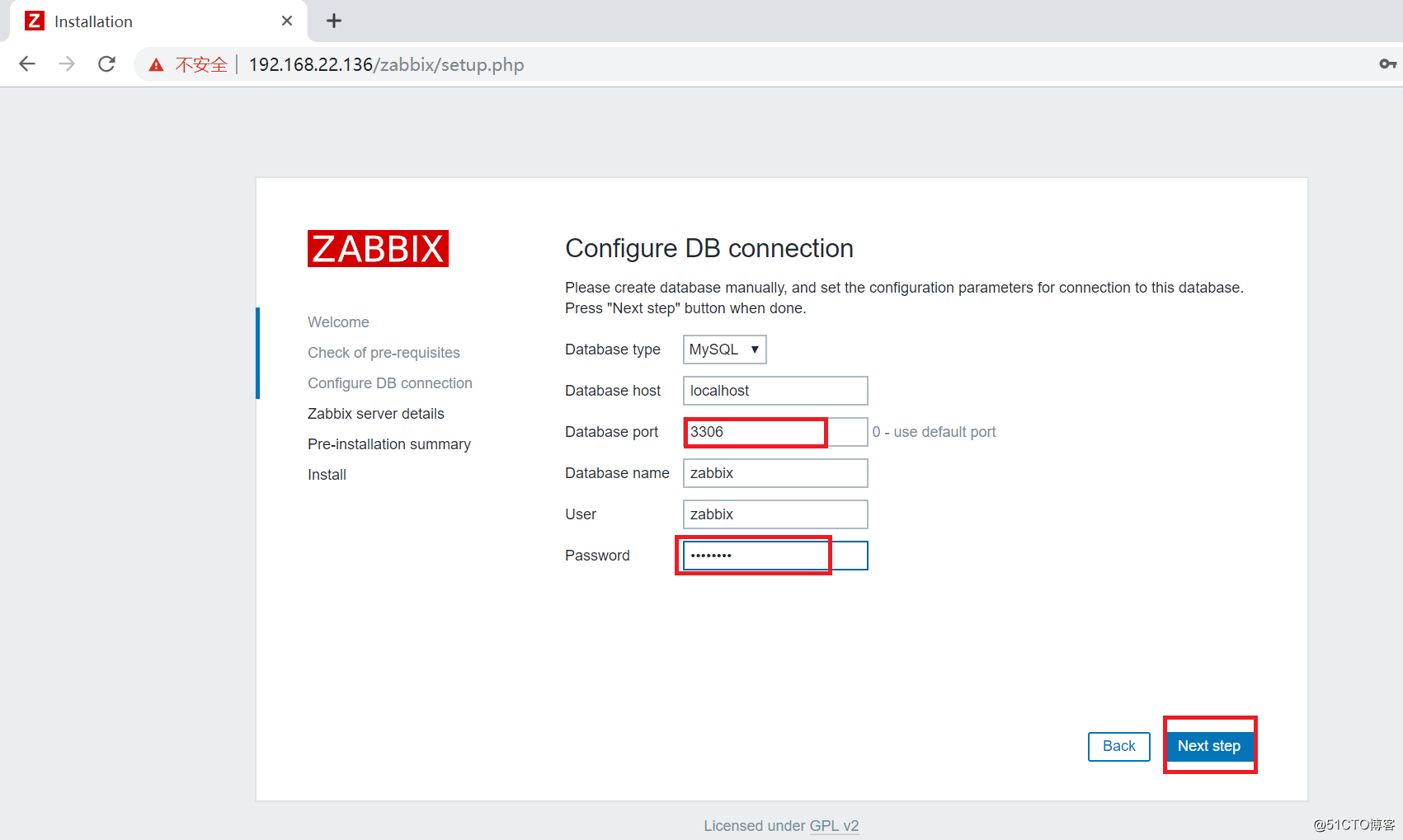The height and width of the screenshot is (840, 1403).
Task: Click the Next step button
Action: [1209, 746]
